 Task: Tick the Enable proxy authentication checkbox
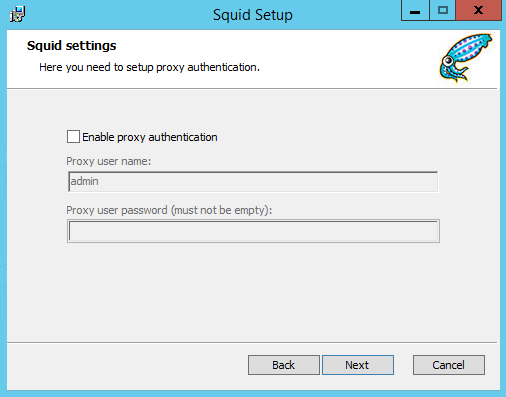pyautogui.click(x=73, y=137)
